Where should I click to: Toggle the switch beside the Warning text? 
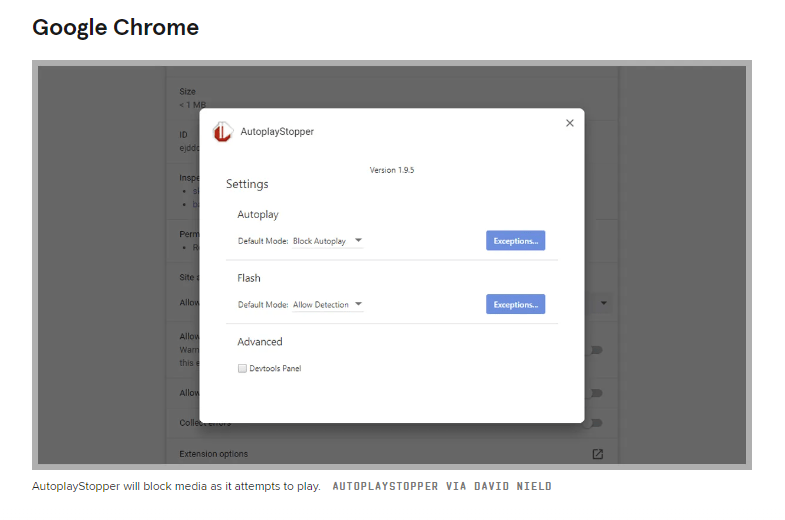(x=596, y=350)
